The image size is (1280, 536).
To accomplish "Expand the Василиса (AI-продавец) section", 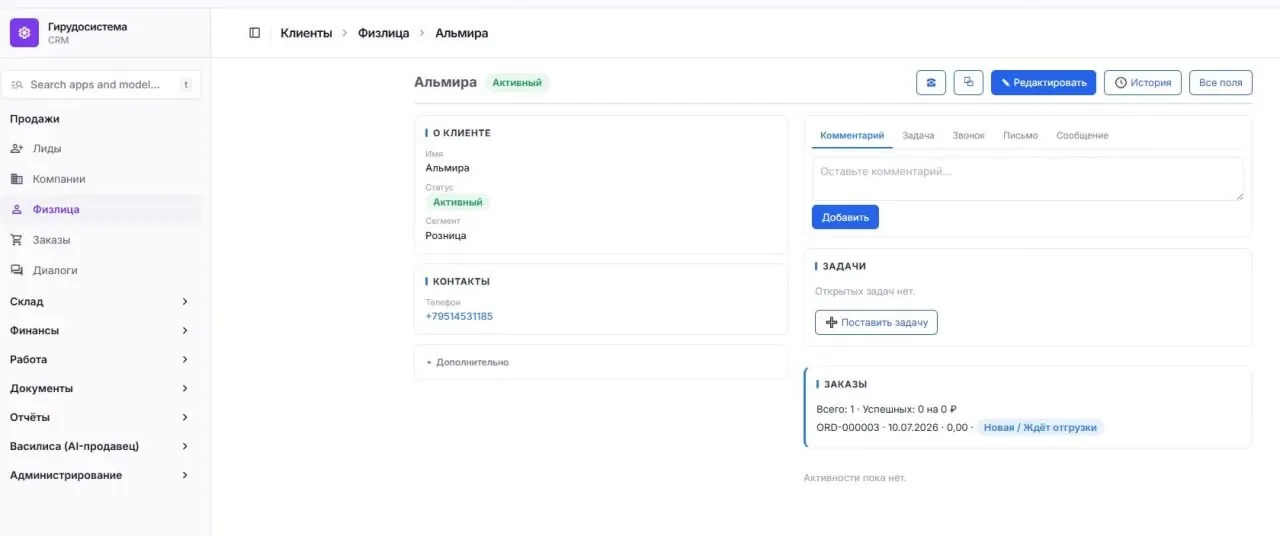I will pos(100,446).
